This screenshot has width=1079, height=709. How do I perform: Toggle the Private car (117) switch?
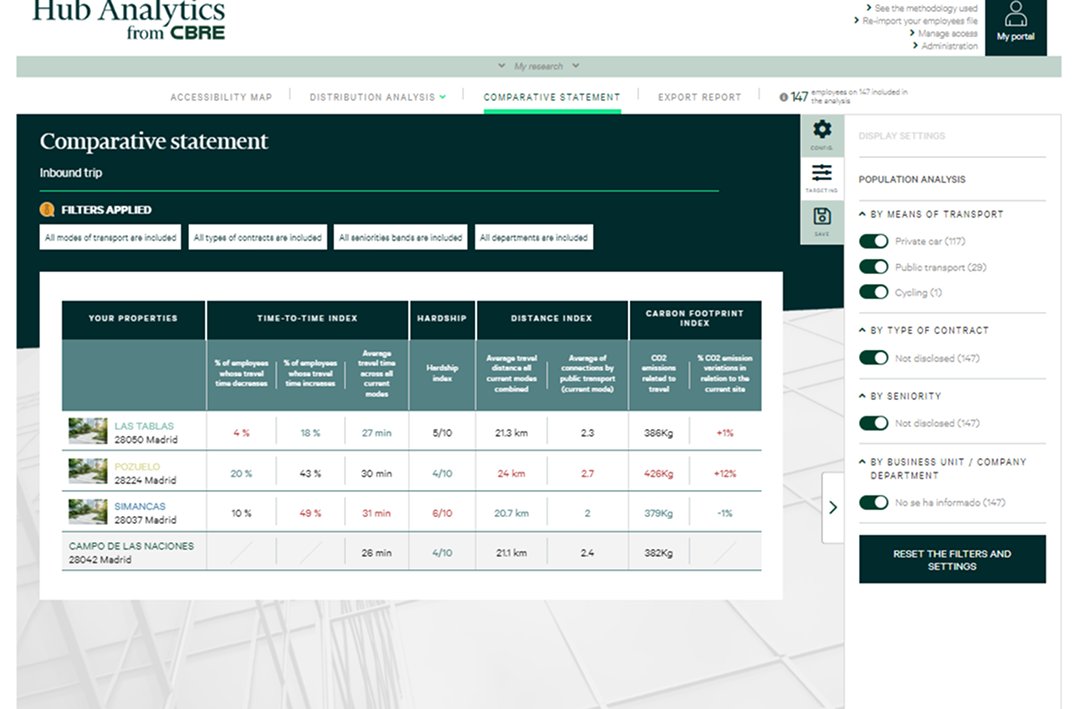pos(873,241)
